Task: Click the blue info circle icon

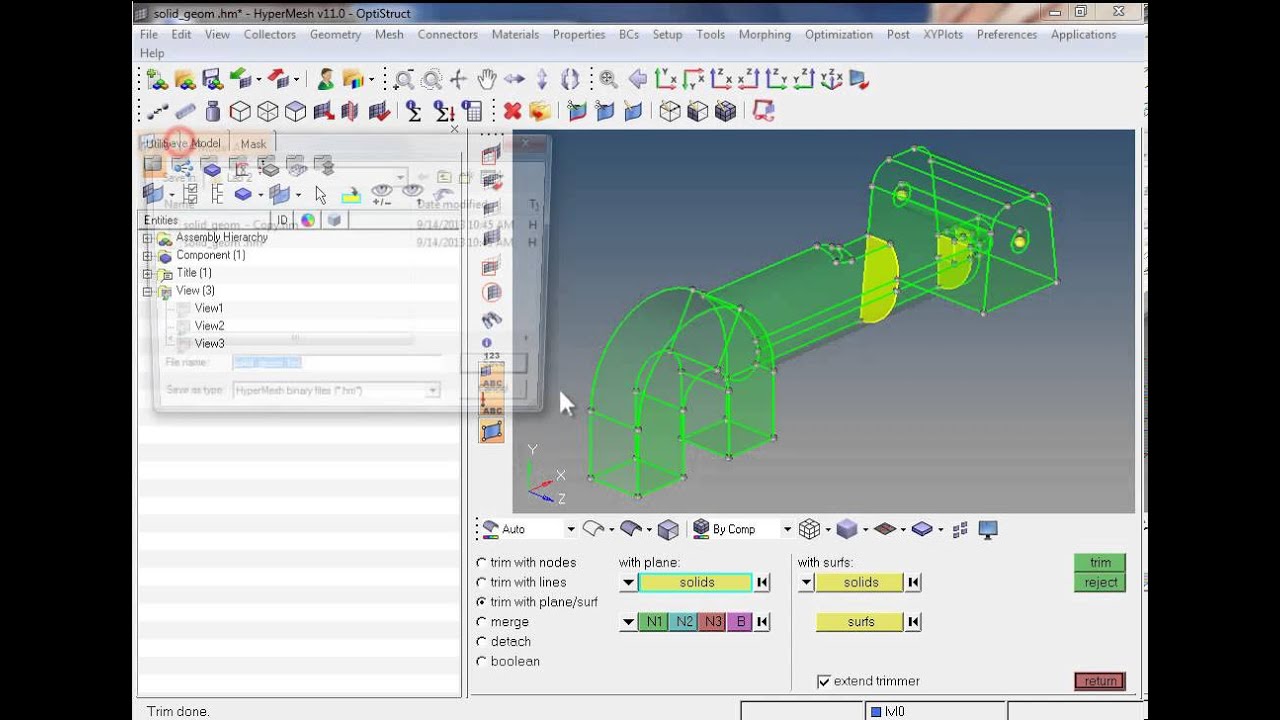Action: click(x=487, y=343)
